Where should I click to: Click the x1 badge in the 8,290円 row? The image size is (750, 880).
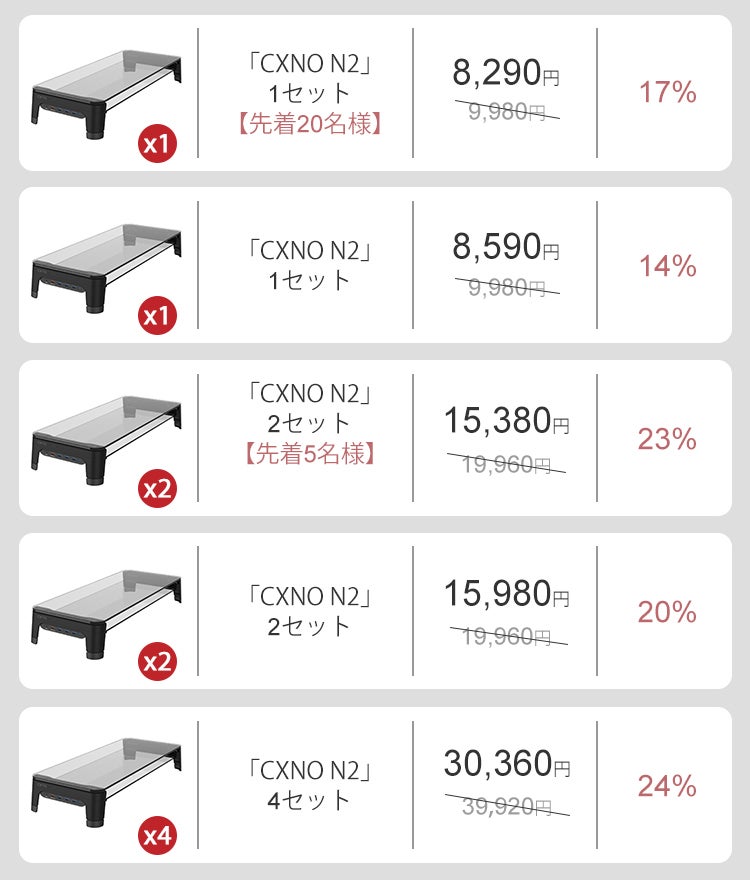[x=157, y=144]
